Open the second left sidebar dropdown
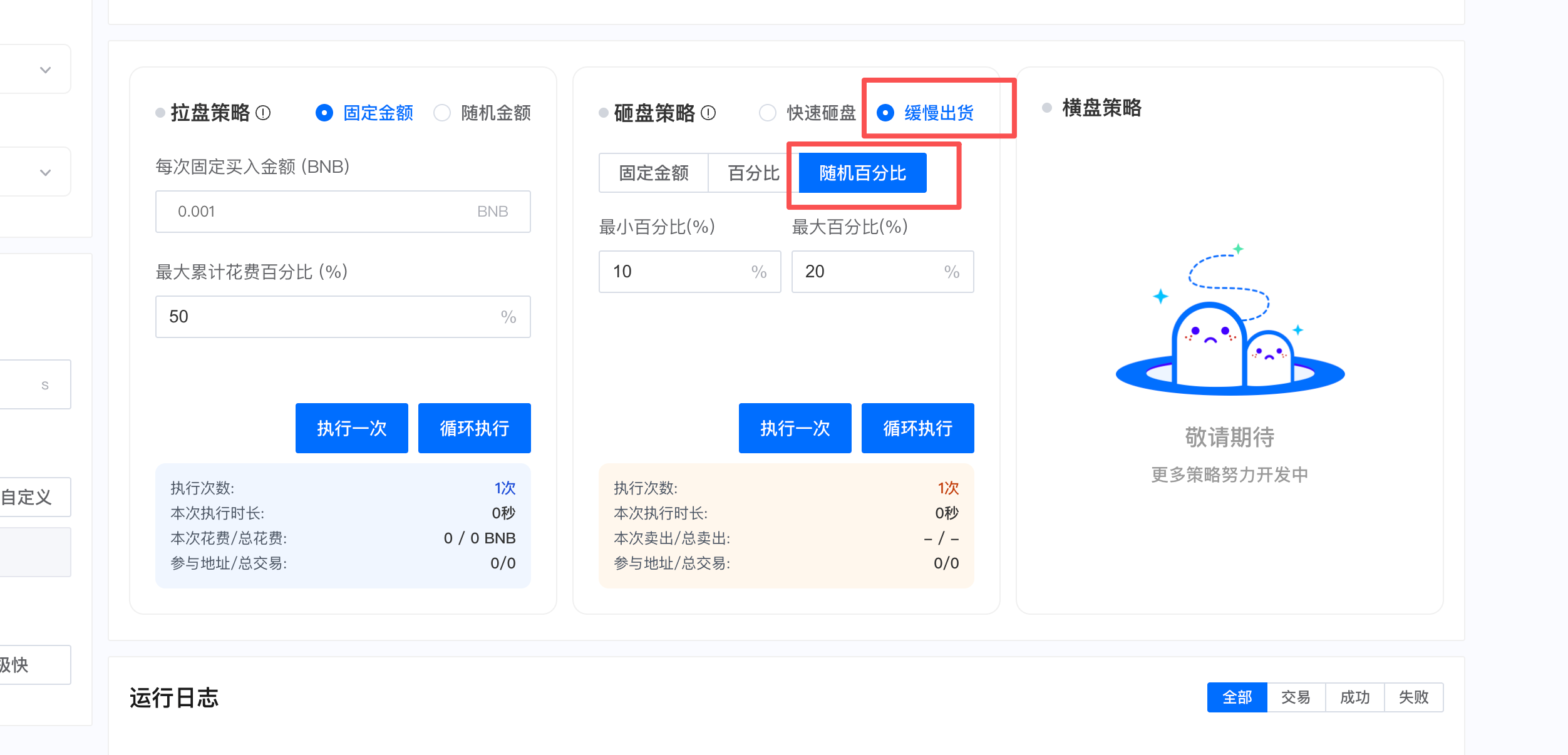This screenshot has height=755, width=1568. [x=45, y=172]
